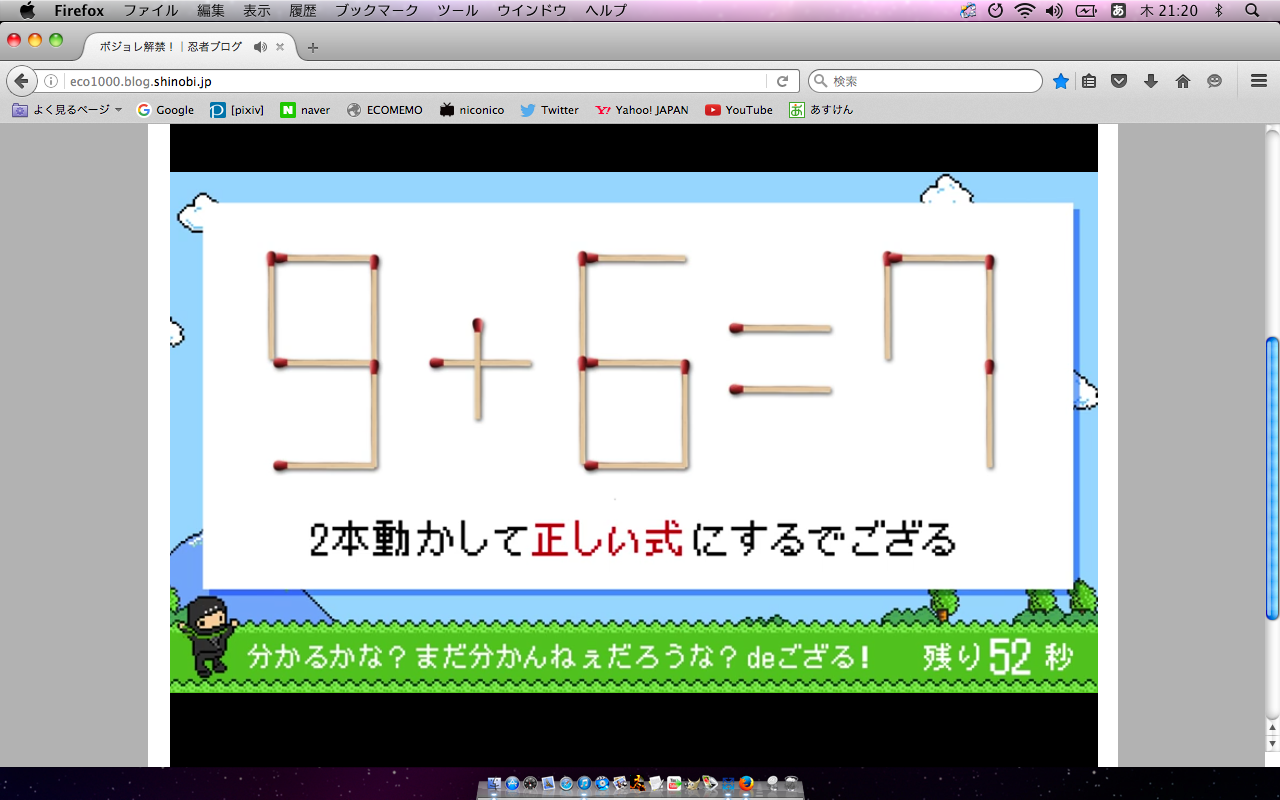Image resolution: width=1280 pixels, height=800 pixels.
Task: Open the Firefox Hello chat icon
Action: tap(1214, 81)
